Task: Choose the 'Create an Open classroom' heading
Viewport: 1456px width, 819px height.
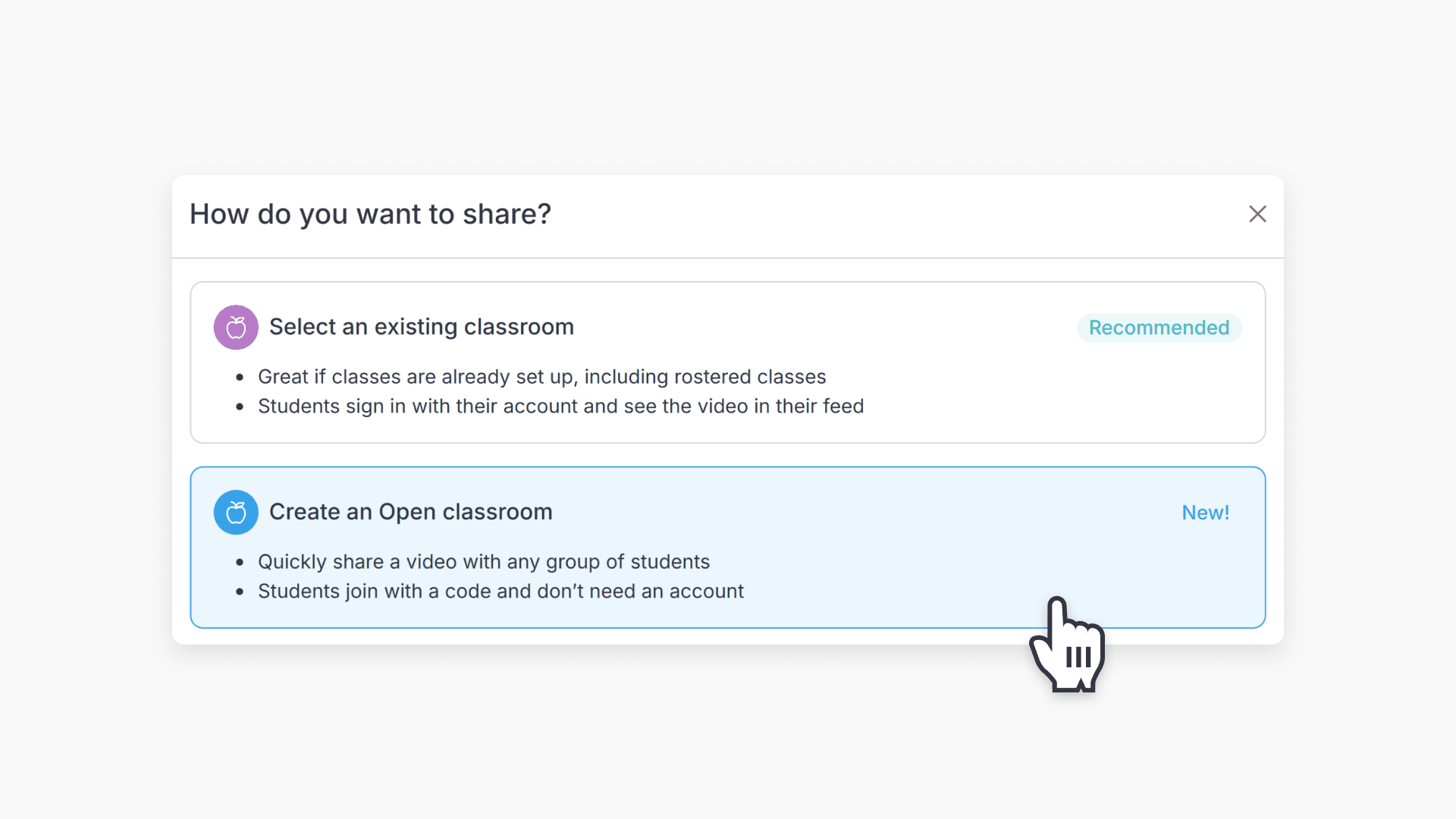Action: (410, 512)
